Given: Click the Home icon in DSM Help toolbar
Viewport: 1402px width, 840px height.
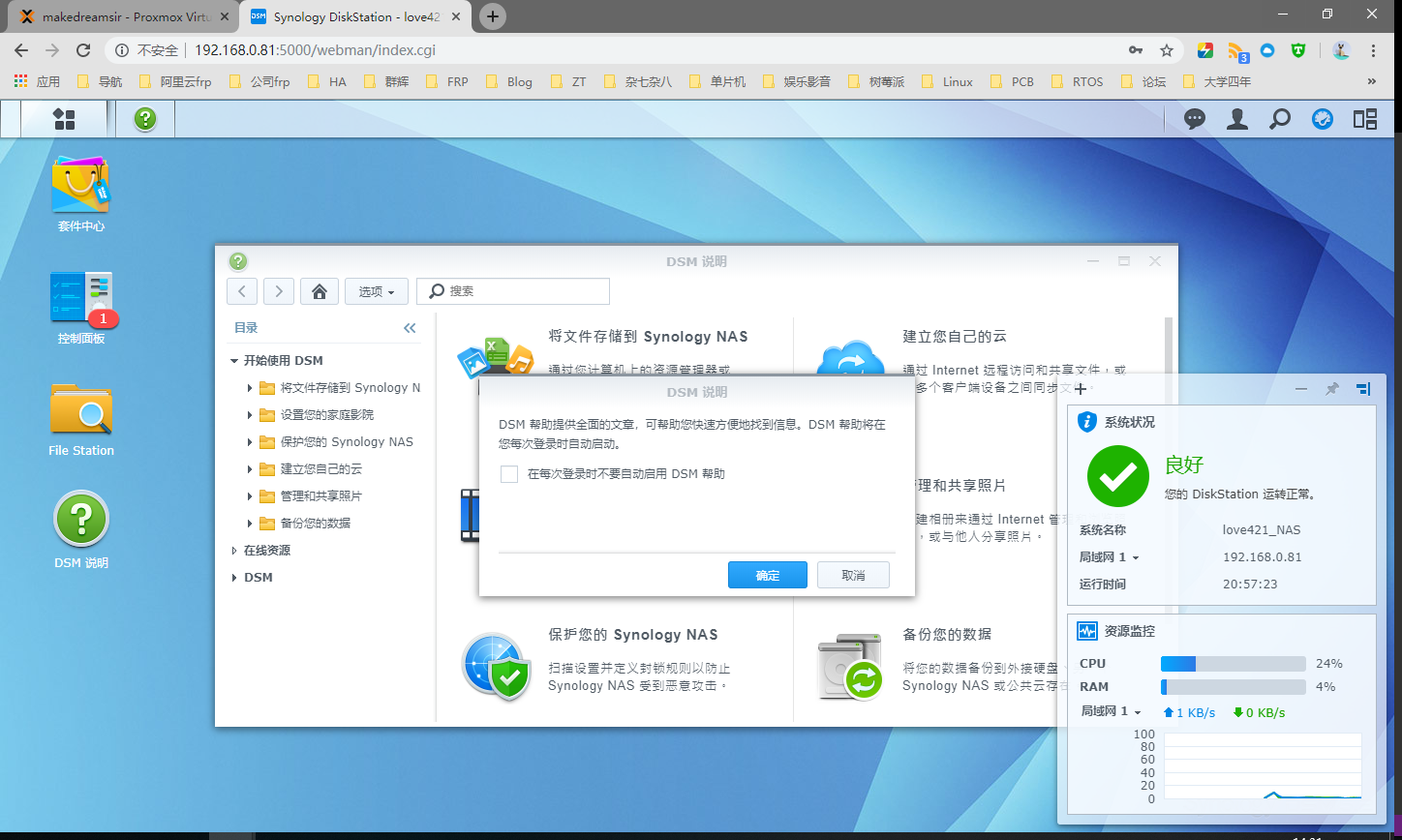Looking at the screenshot, I should click(x=320, y=291).
